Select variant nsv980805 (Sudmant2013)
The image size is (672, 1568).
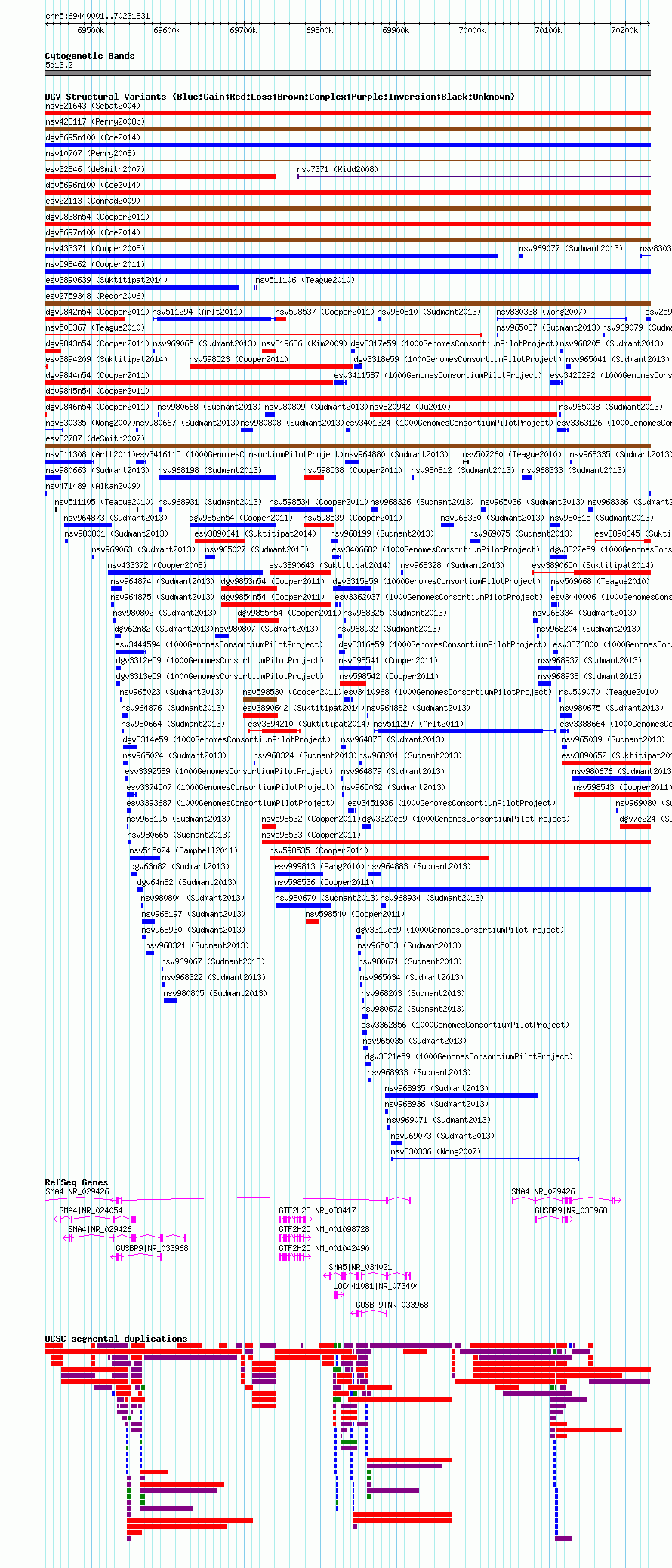[215, 994]
